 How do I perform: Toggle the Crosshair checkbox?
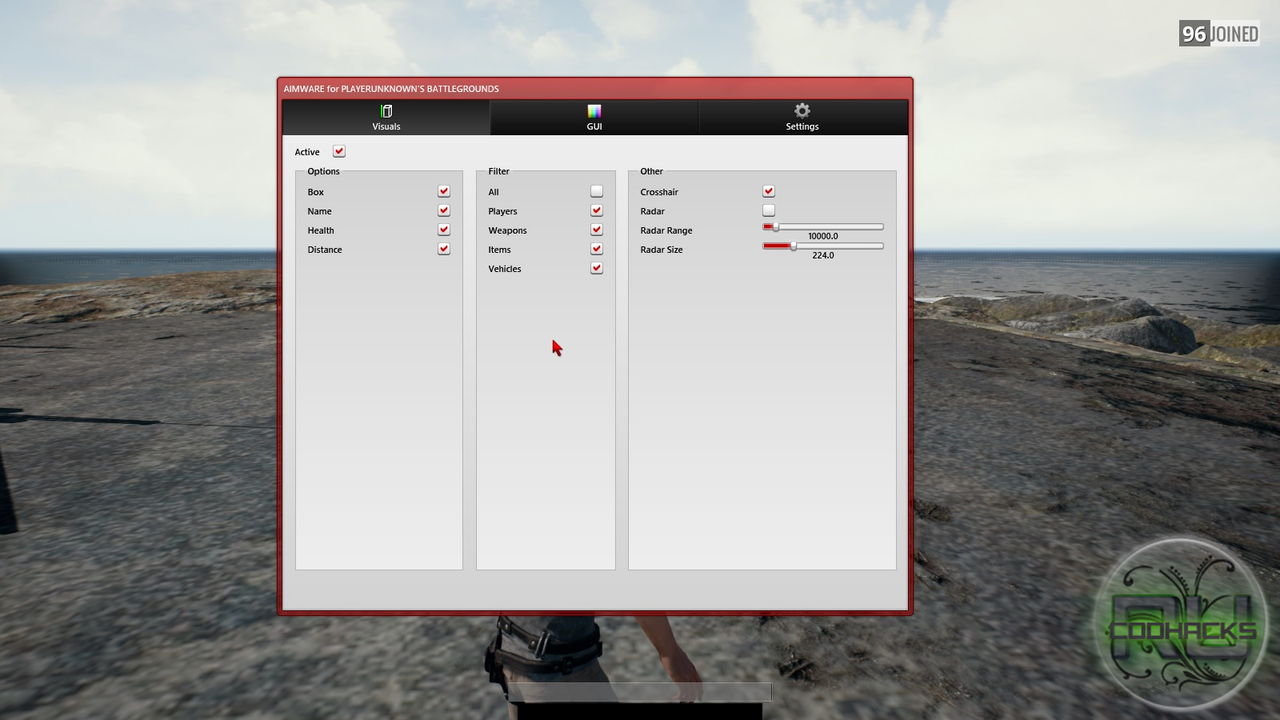769,191
